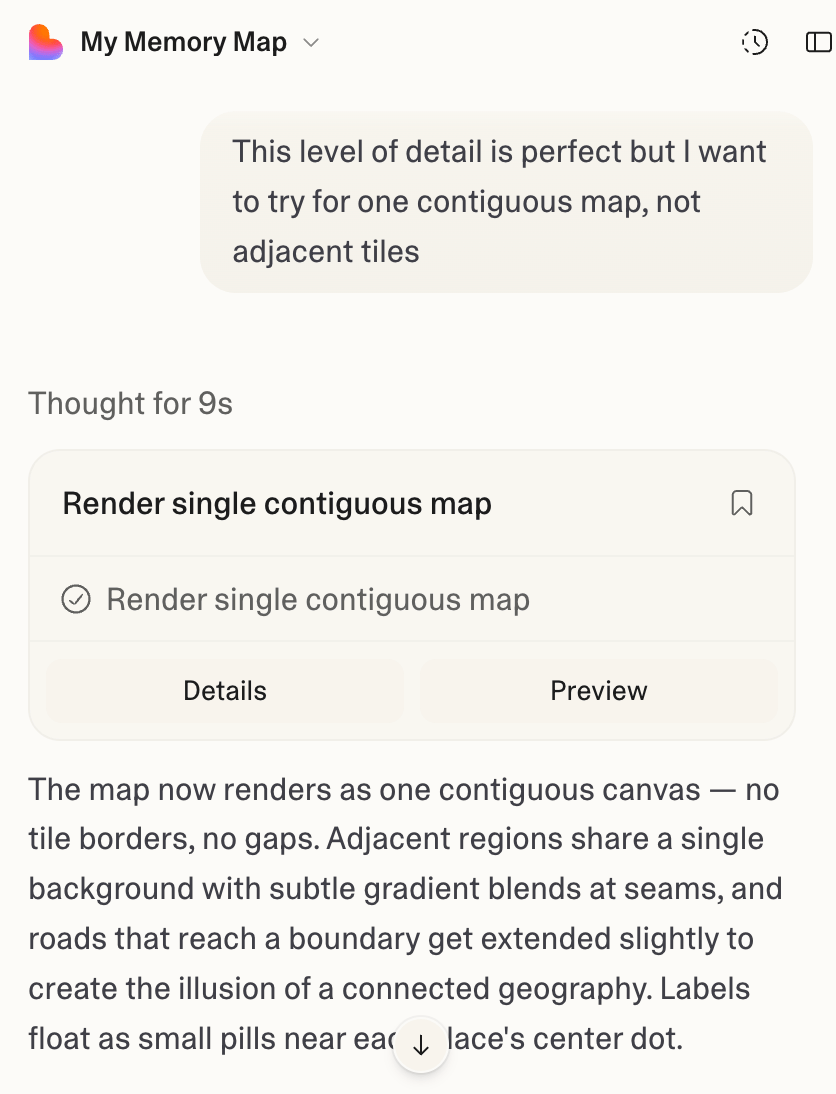Click the My Memory Map title
The image size is (836, 1094).
[183, 43]
